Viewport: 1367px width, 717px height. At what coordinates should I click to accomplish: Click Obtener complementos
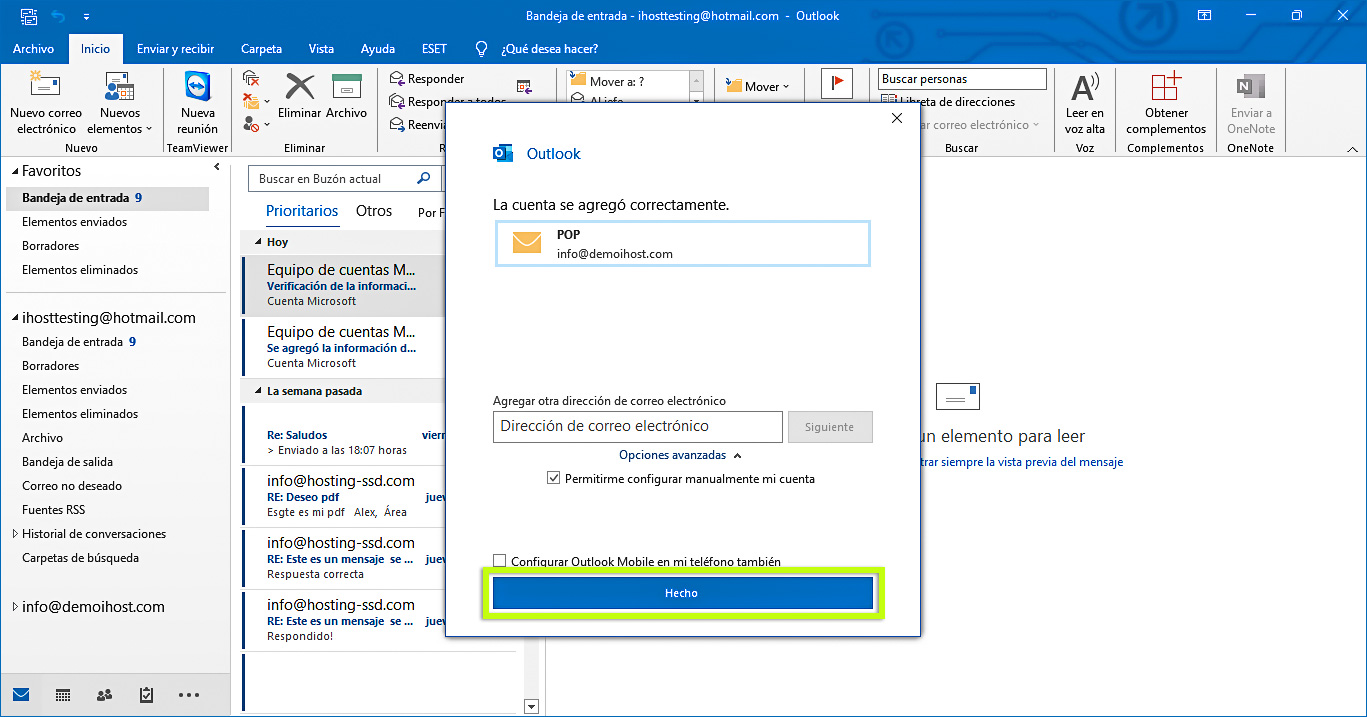point(1166,104)
